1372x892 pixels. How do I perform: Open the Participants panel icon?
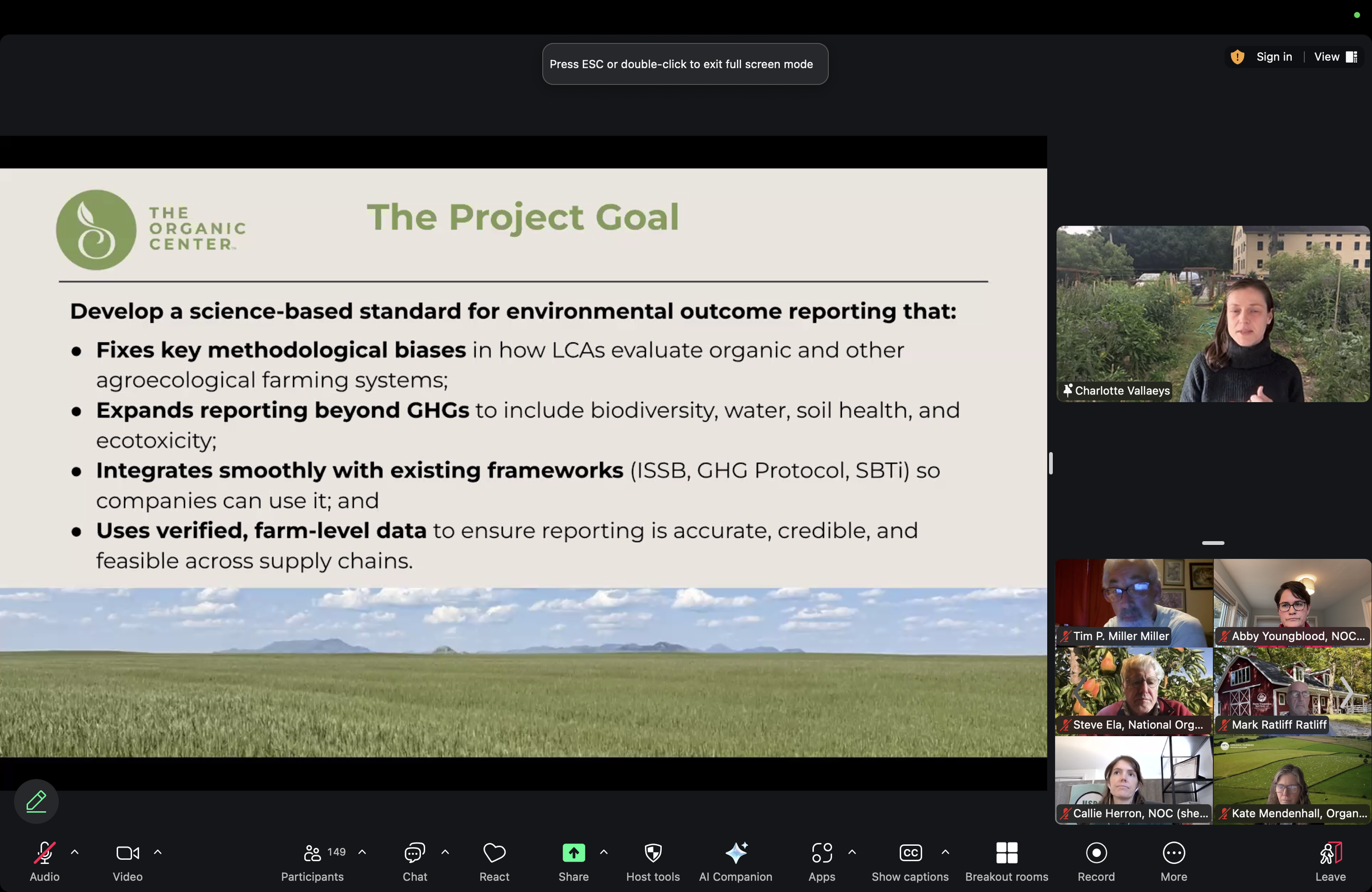point(312,853)
